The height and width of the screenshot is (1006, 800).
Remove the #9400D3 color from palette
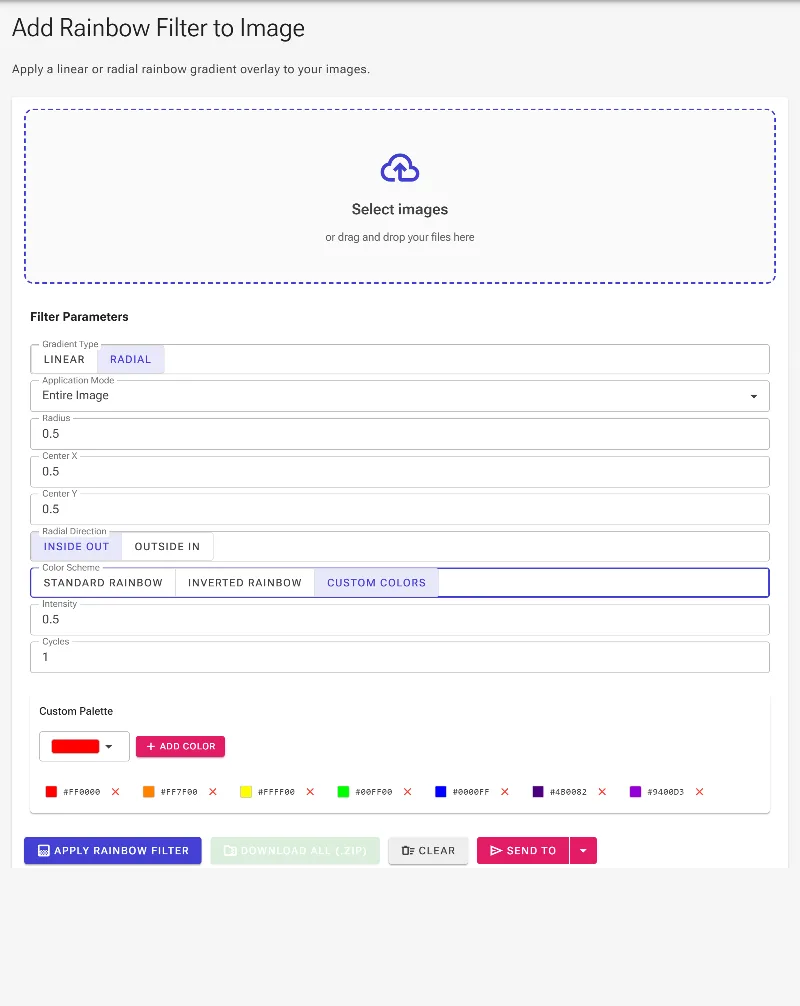[700, 792]
